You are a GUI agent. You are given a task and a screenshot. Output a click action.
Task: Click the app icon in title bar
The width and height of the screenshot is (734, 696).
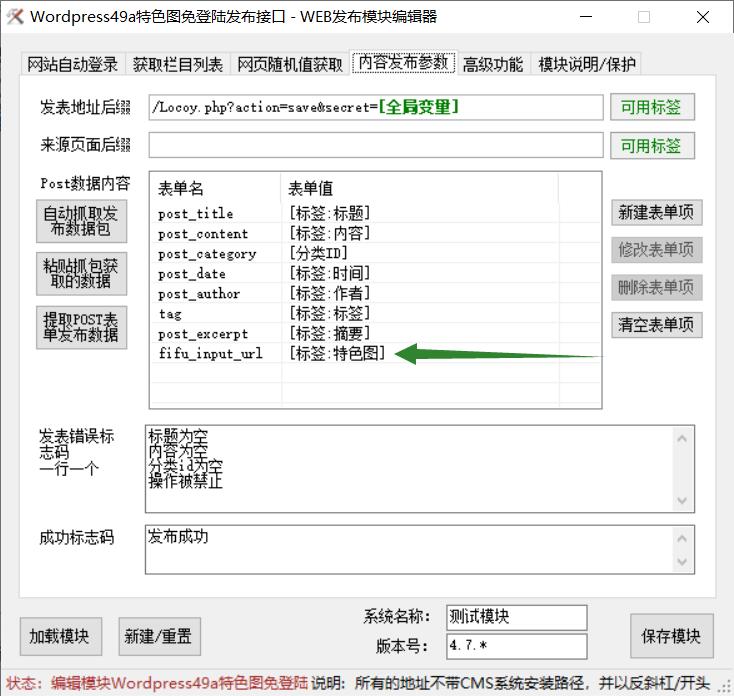point(15,17)
